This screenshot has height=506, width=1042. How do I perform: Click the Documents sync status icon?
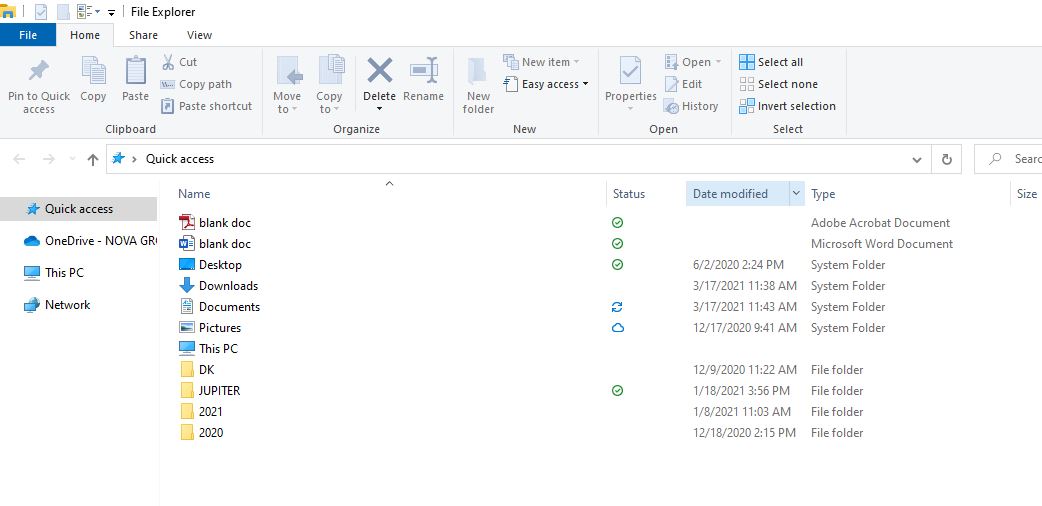coord(617,307)
